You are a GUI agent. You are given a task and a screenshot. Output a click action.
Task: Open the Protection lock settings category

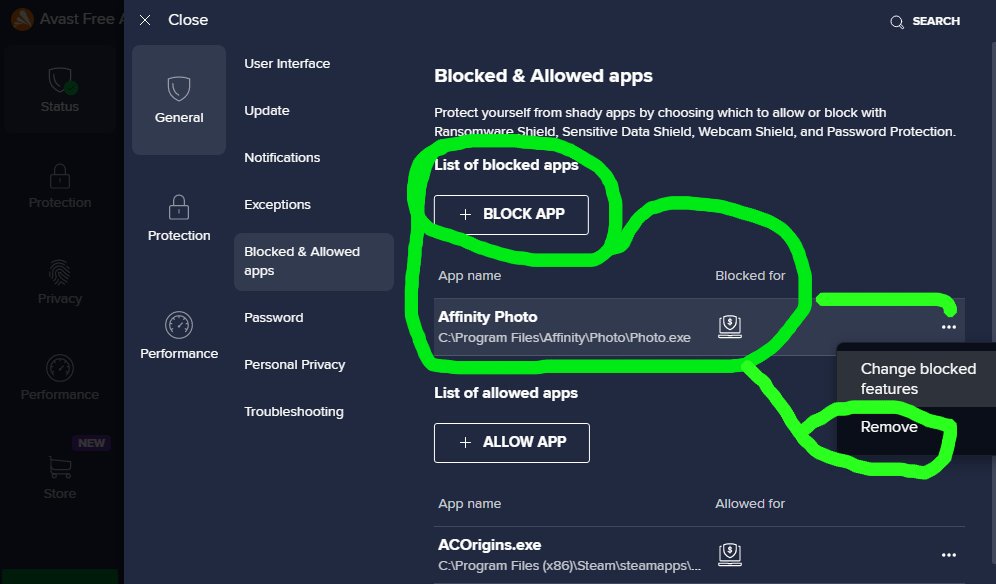click(178, 218)
